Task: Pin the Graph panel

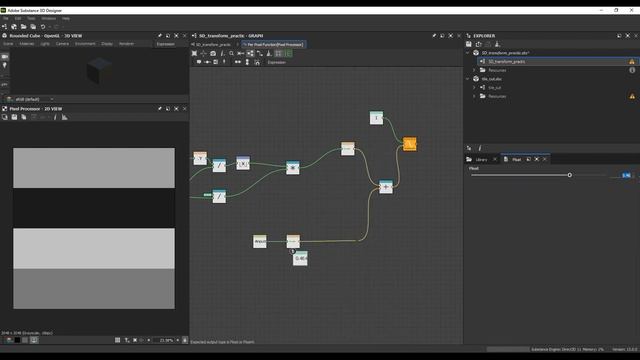Action: (434, 36)
